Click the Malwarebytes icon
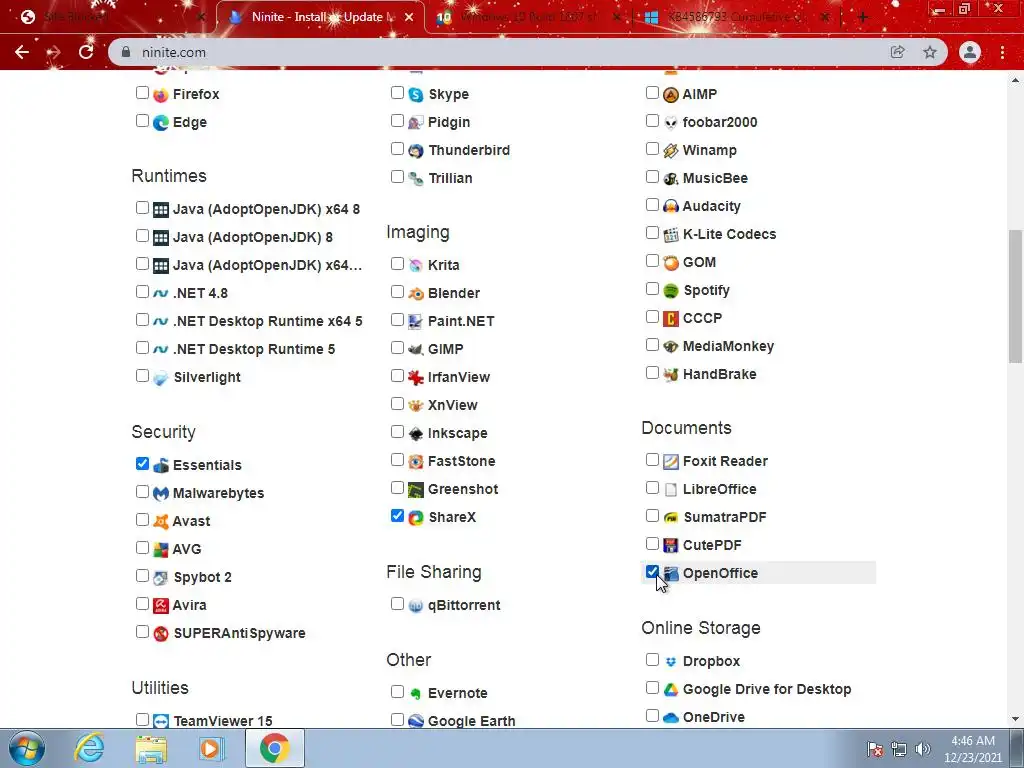The height and width of the screenshot is (768, 1024). [x=161, y=494]
